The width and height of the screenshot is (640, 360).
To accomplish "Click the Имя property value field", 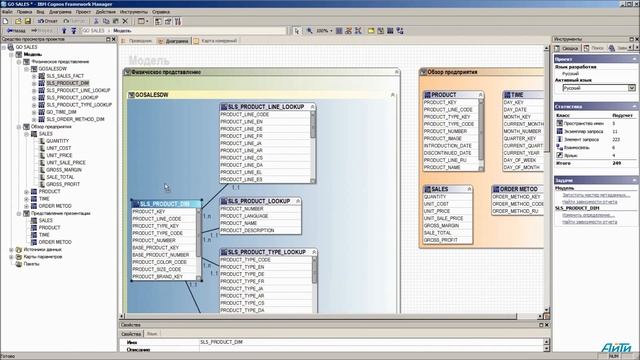I will [371, 342].
